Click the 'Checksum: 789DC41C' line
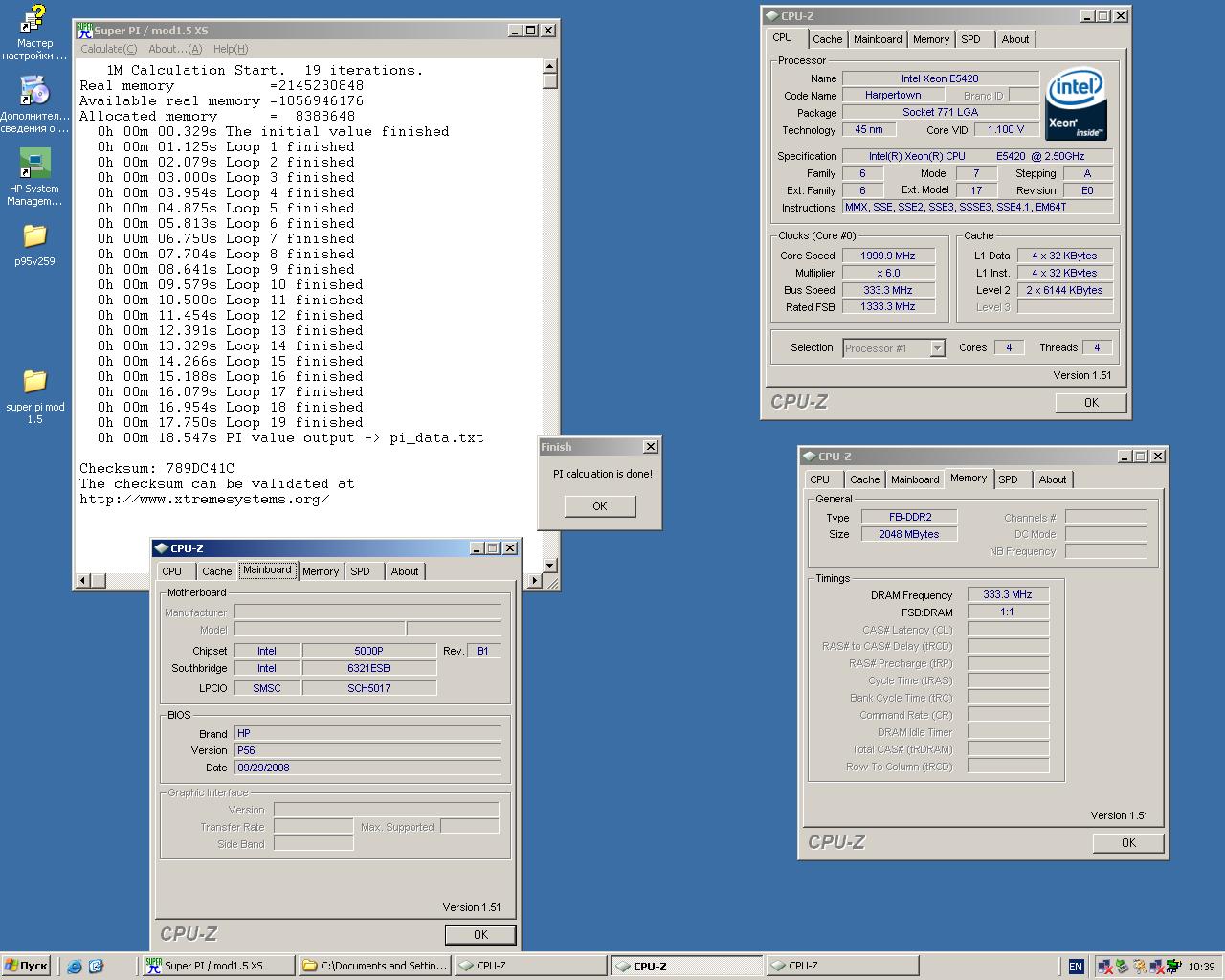The width and height of the screenshot is (1225, 980). [157, 469]
